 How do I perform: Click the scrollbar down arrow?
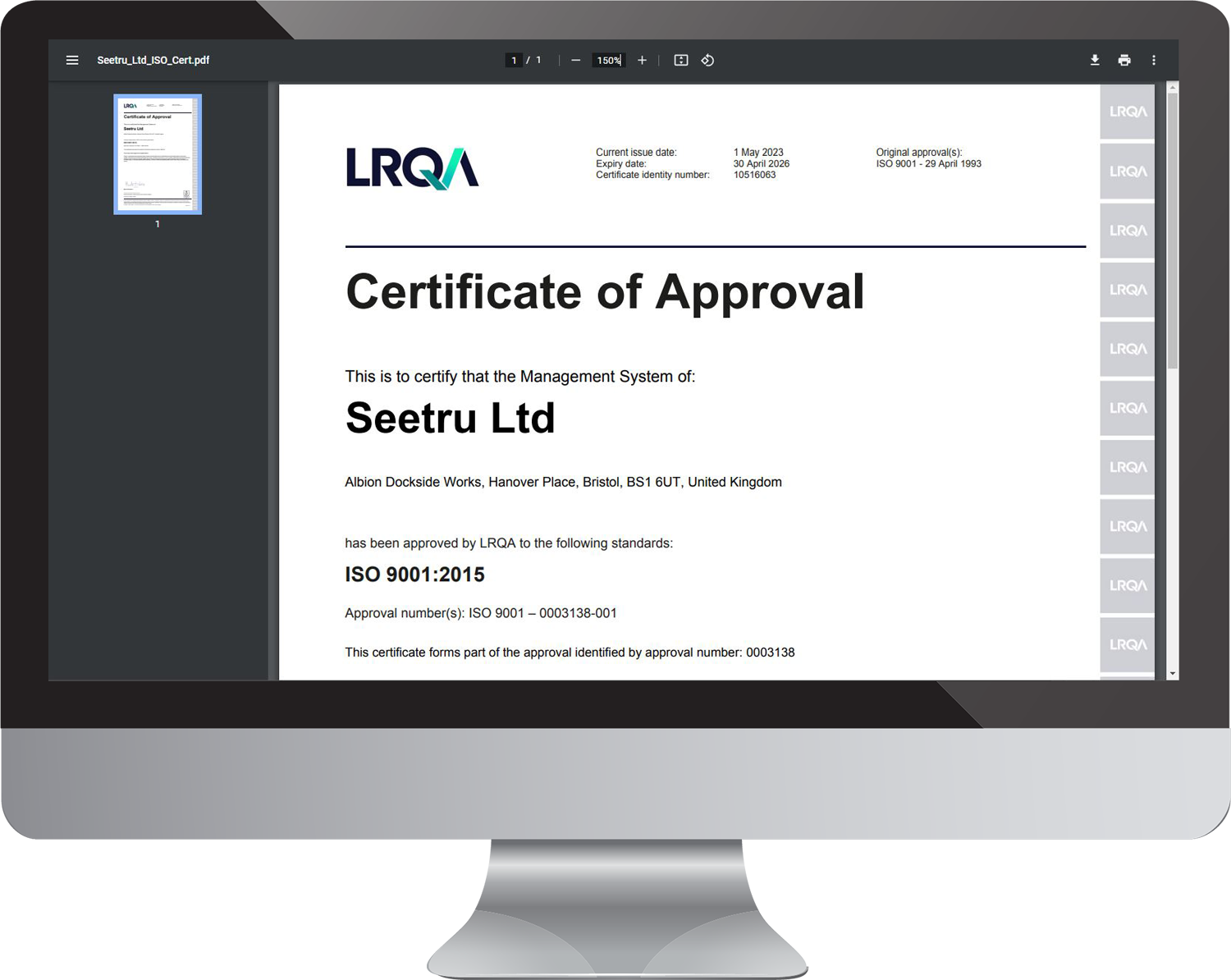pyautogui.click(x=1173, y=674)
